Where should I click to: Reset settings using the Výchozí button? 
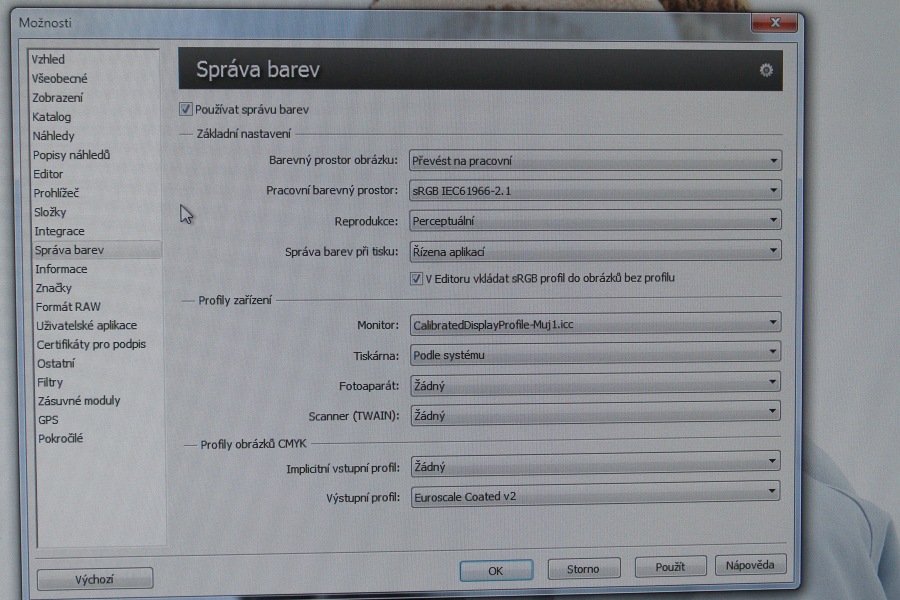tap(94, 579)
